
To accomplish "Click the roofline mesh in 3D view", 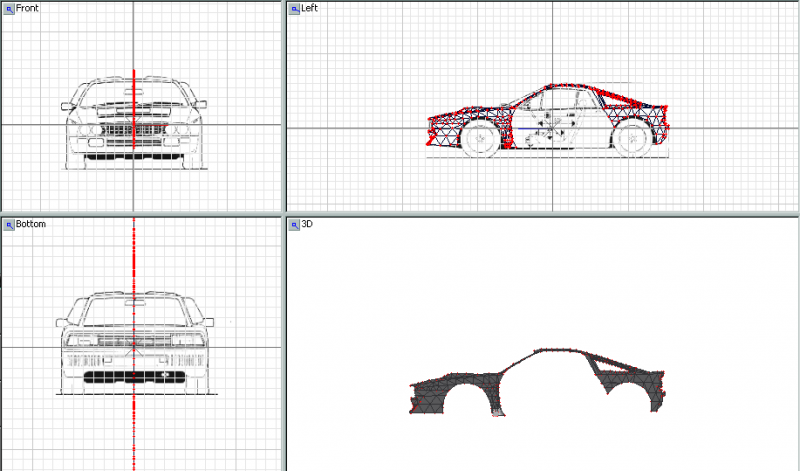I will click(x=560, y=352).
